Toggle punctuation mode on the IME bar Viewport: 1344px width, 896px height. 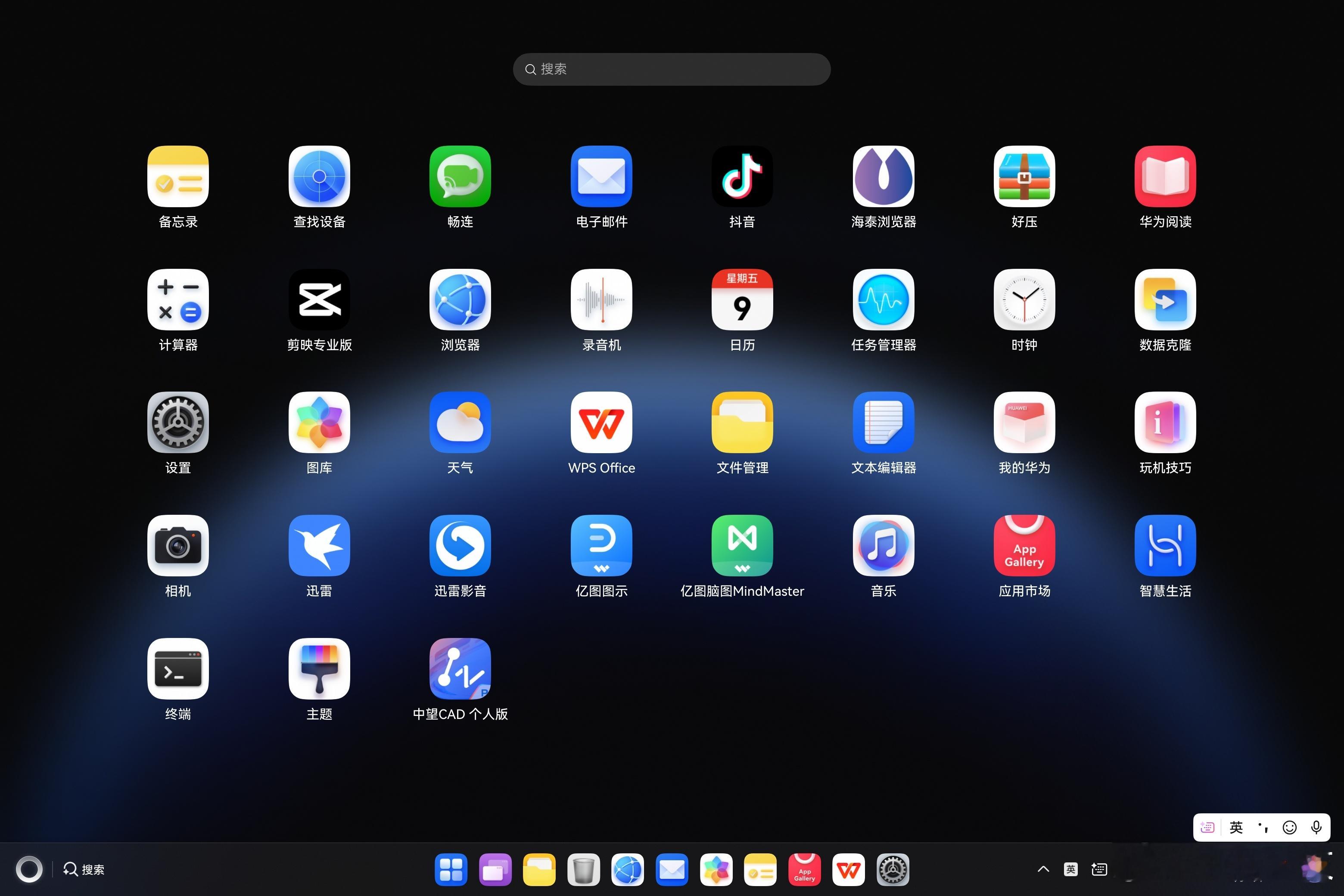pos(1263,828)
